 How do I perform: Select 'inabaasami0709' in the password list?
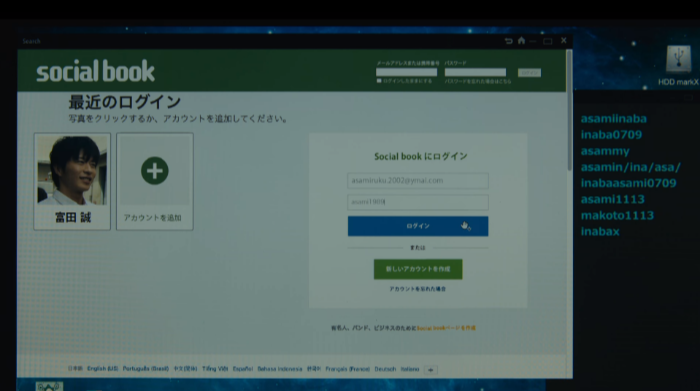point(628,183)
